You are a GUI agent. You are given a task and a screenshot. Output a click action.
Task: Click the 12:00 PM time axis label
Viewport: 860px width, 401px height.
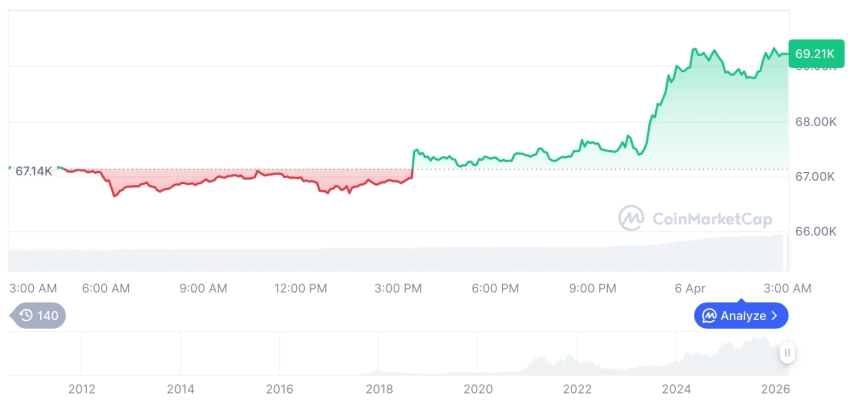click(x=300, y=288)
